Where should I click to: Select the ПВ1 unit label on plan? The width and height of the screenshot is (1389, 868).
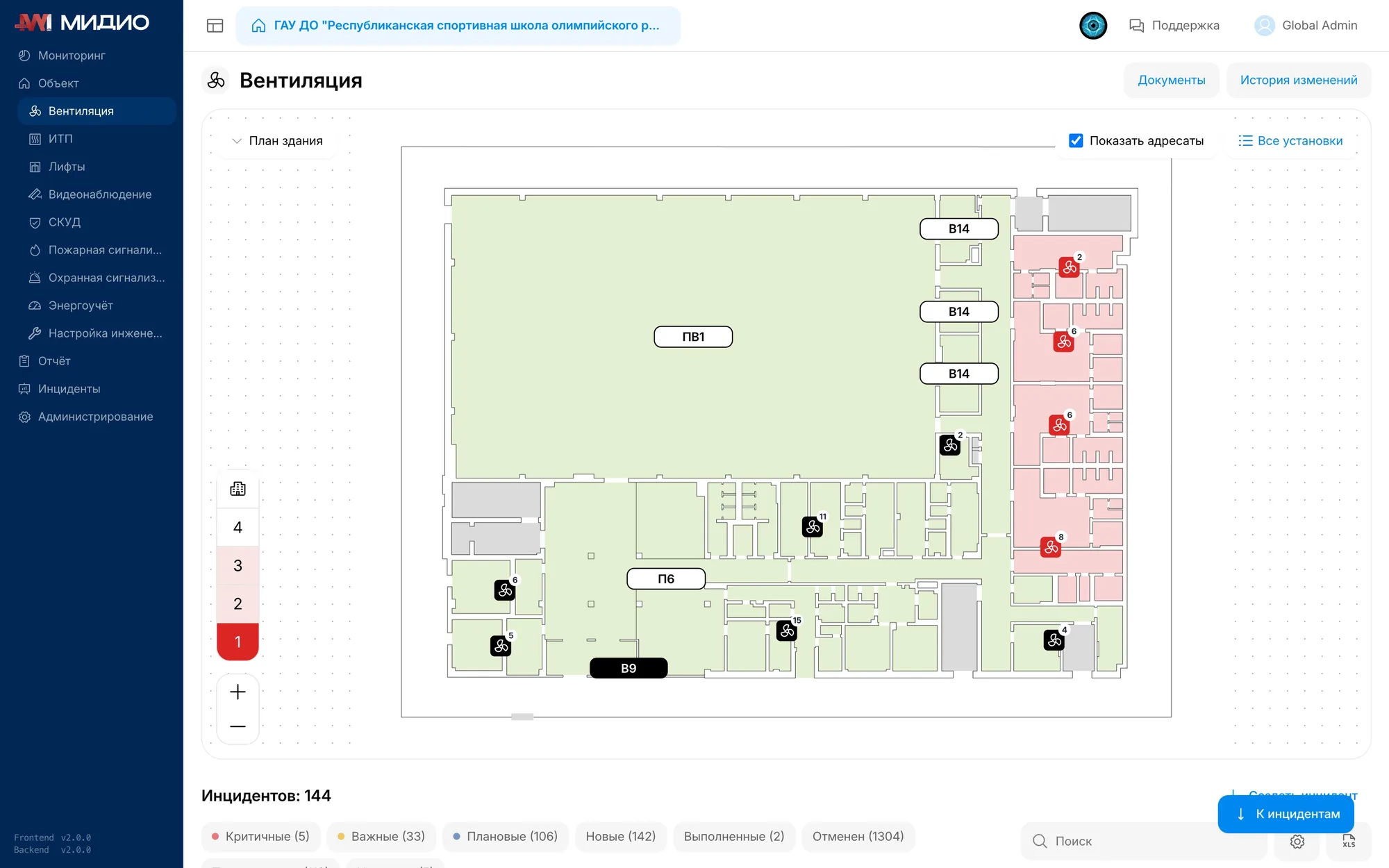[693, 337]
